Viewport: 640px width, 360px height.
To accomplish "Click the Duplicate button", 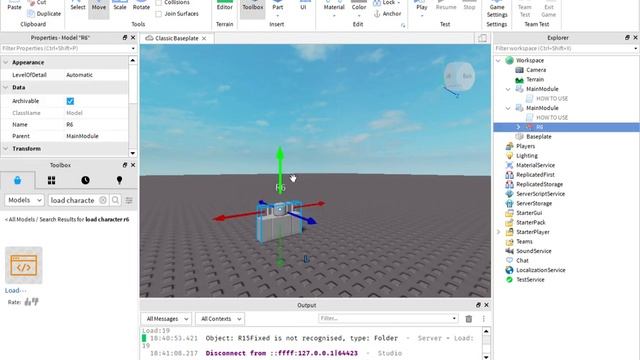I will point(44,13).
